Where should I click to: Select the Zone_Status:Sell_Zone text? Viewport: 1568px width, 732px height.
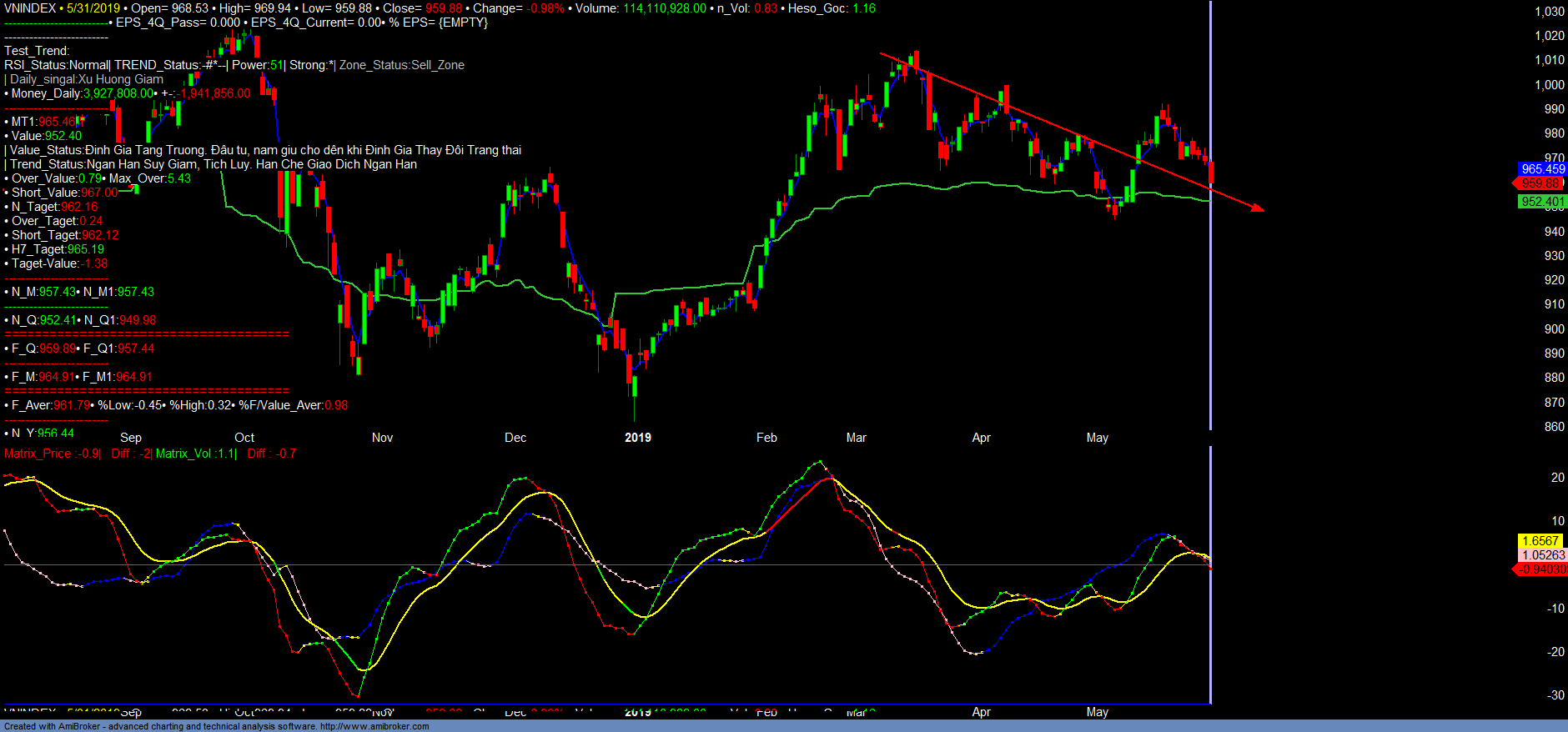click(x=401, y=65)
